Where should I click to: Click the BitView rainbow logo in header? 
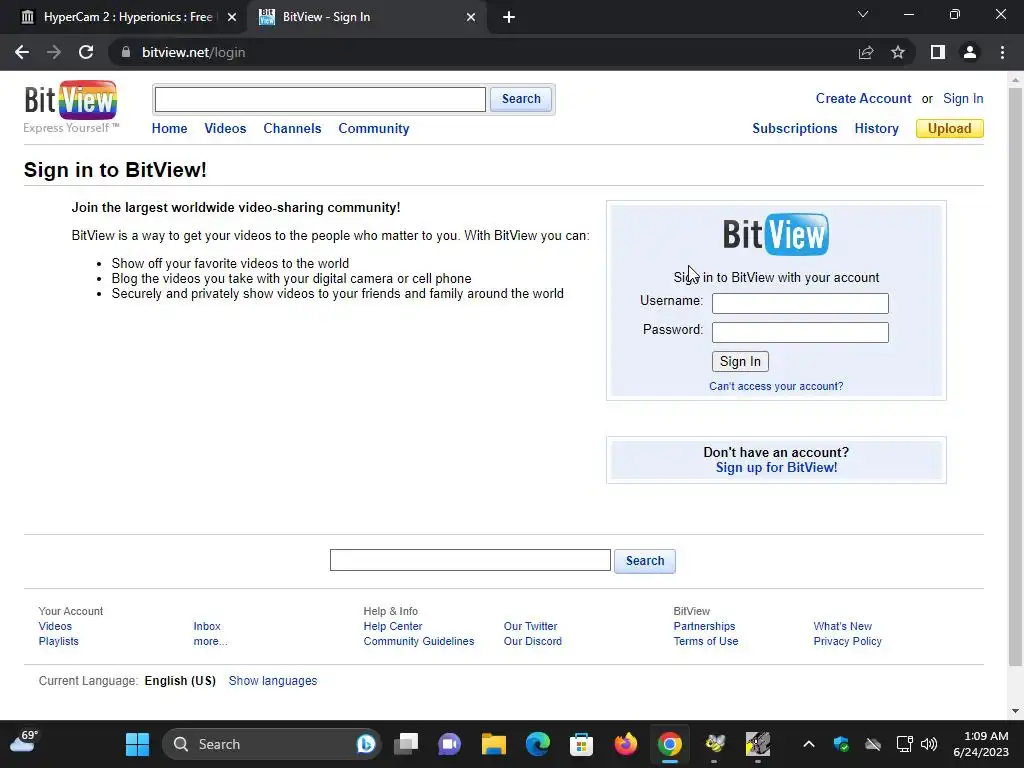pos(71,101)
